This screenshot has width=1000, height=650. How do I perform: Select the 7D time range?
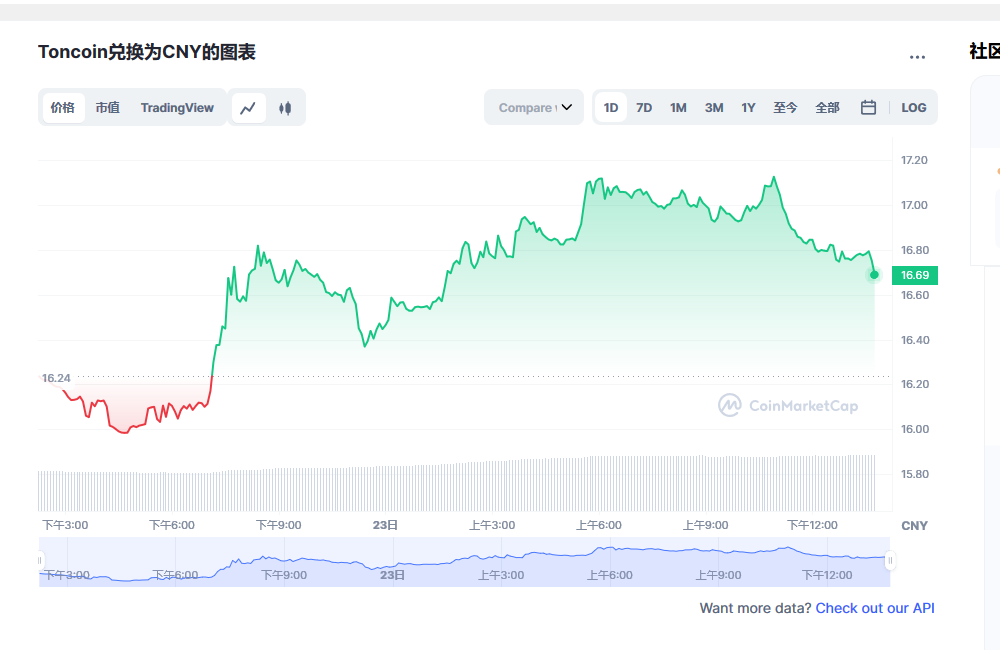click(644, 108)
